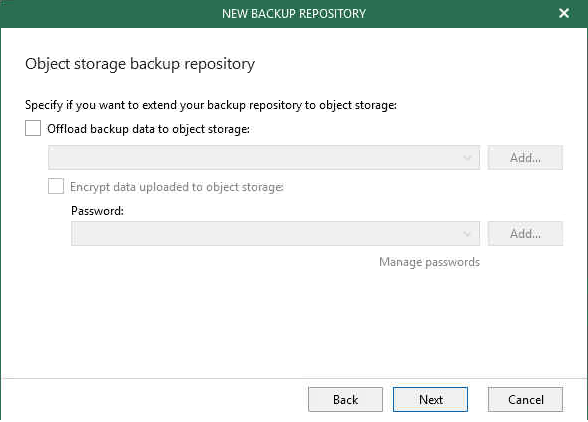This screenshot has height=422, width=588.
Task: Click the 'Offload backup data to object storage' label
Action: pyautogui.click(x=148, y=129)
